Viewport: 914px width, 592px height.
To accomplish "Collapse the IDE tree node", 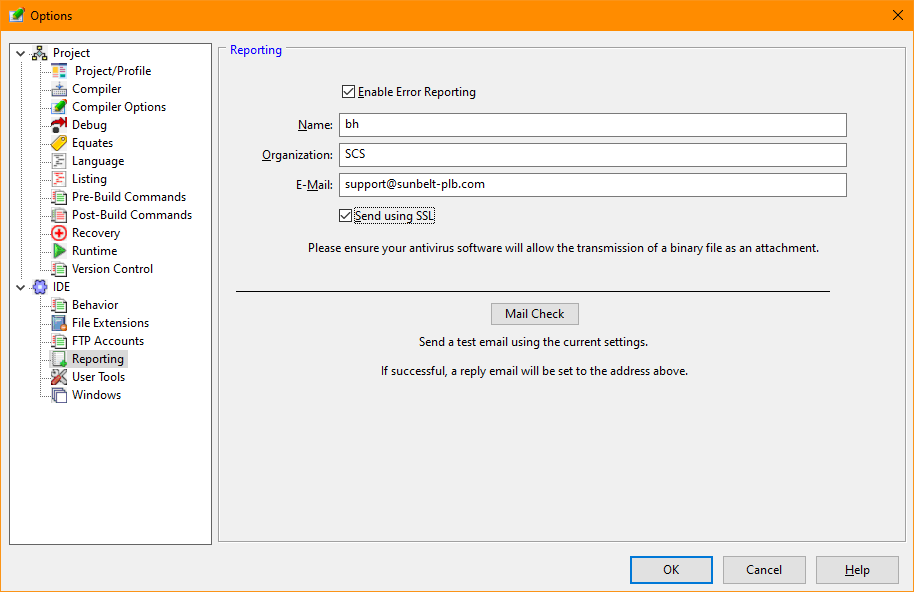I will [18, 286].
